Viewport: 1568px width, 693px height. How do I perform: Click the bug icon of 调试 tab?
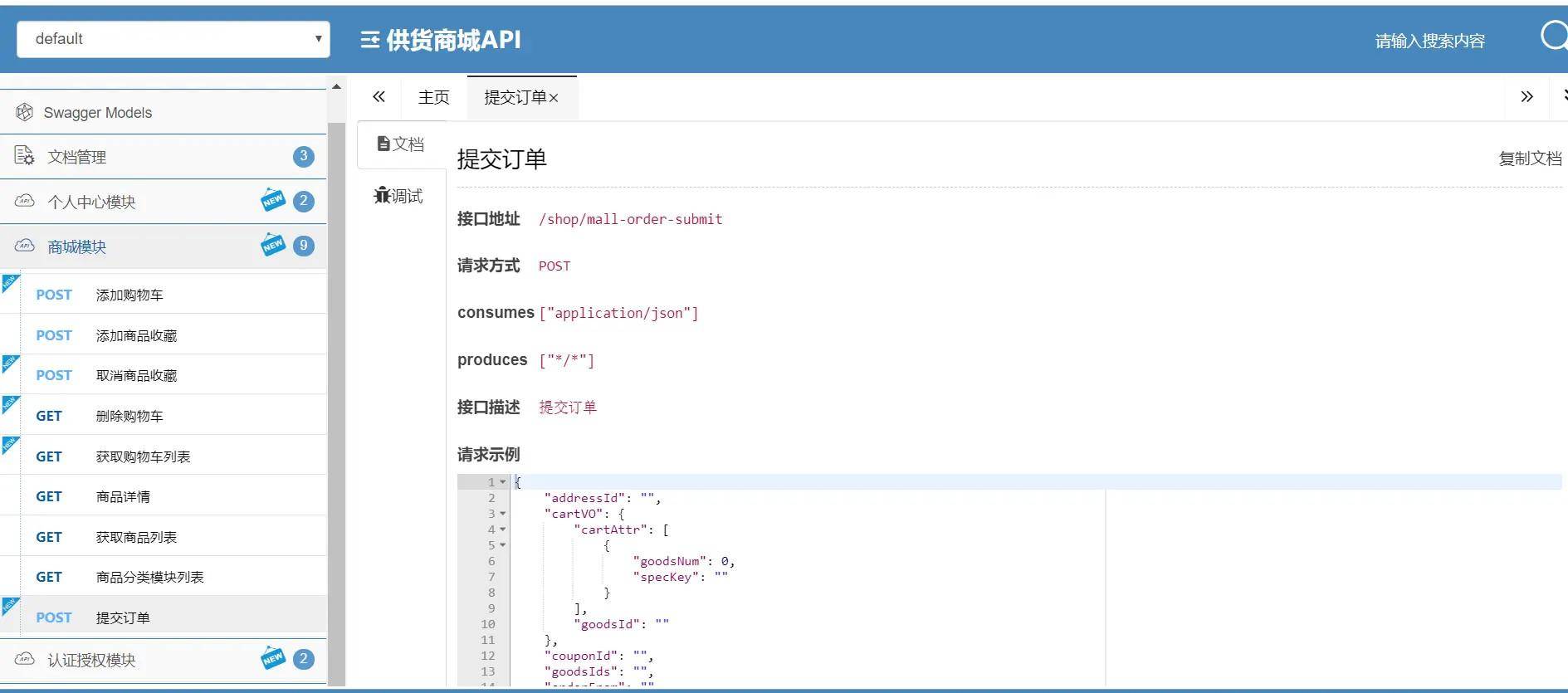click(382, 195)
